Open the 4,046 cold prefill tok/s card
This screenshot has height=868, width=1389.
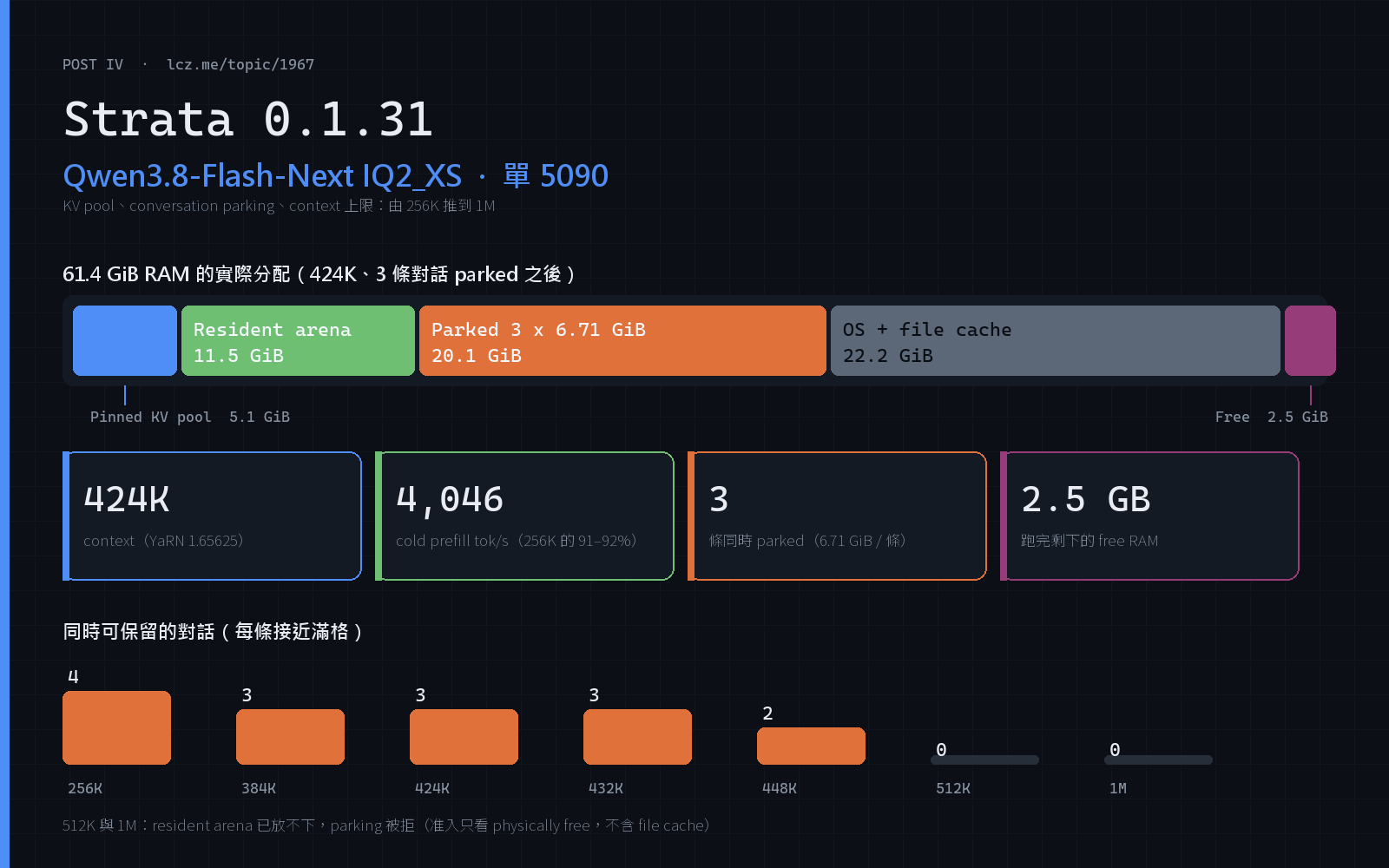pyautogui.click(x=524, y=516)
